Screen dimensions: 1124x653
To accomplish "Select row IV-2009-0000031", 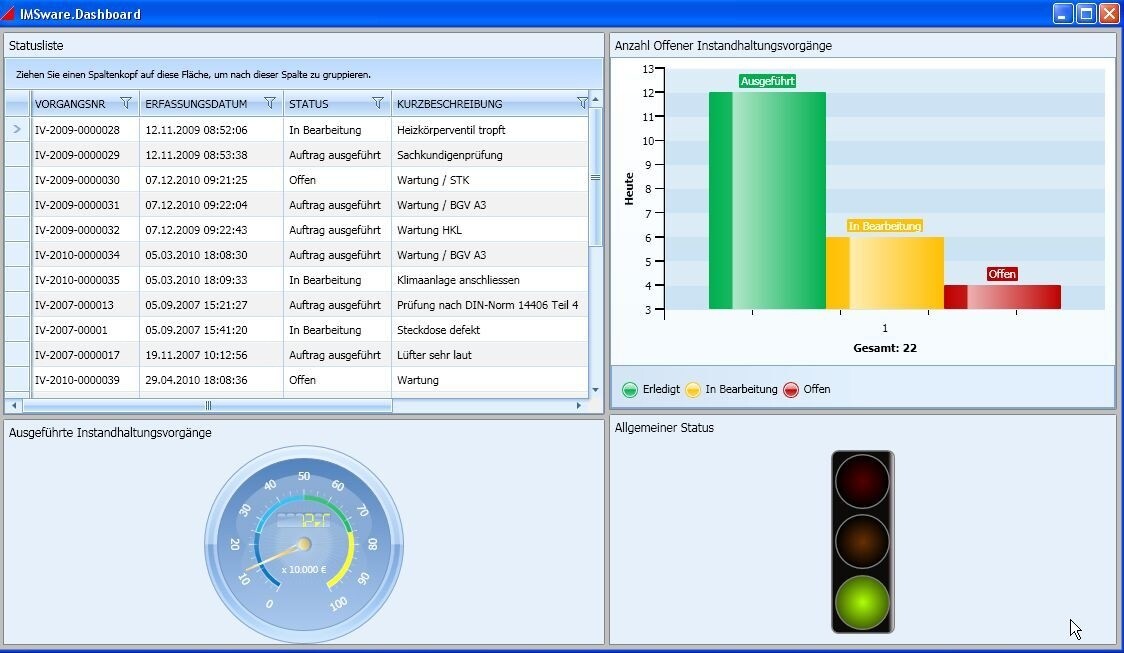I will pyautogui.click(x=297, y=205).
